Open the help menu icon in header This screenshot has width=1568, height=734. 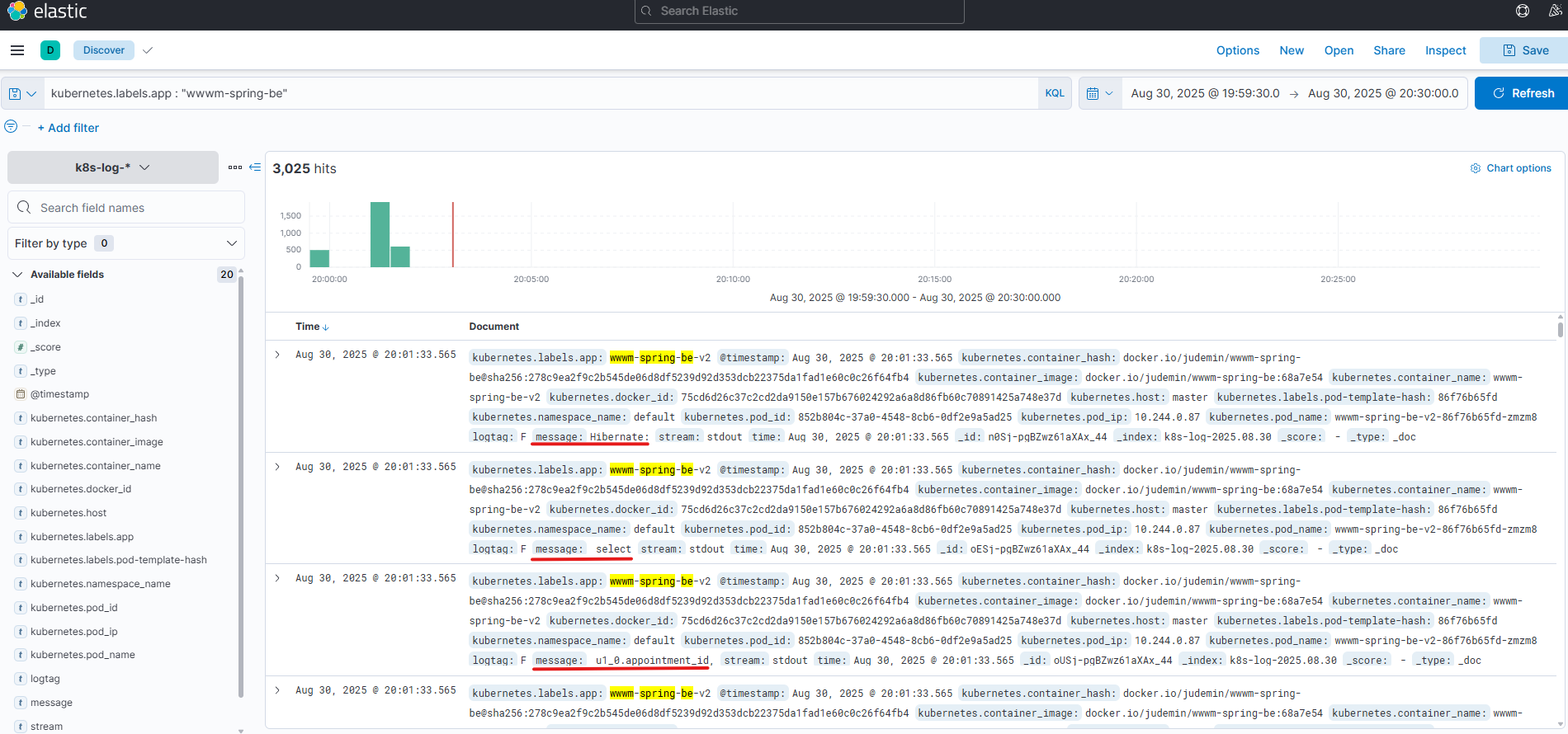pyautogui.click(x=1523, y=11)
